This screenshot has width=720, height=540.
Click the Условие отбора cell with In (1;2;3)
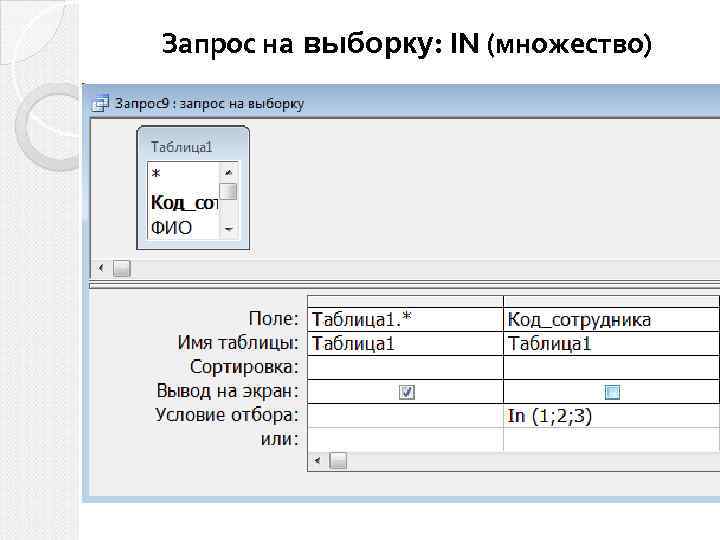point(611,416)
